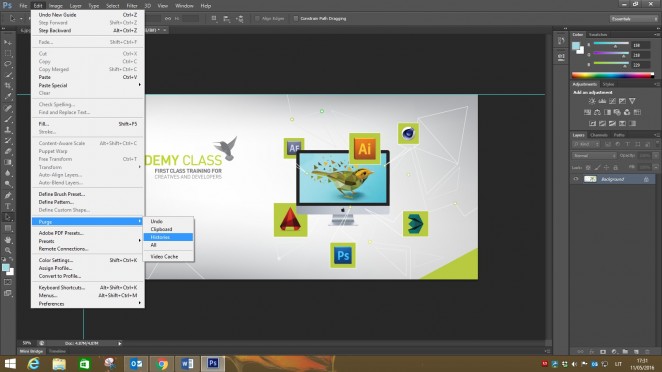Image resolution: width=662 pixels, height=372 pixels.
Task: Add a Levels adjustment
Action: tap(602, 101)
